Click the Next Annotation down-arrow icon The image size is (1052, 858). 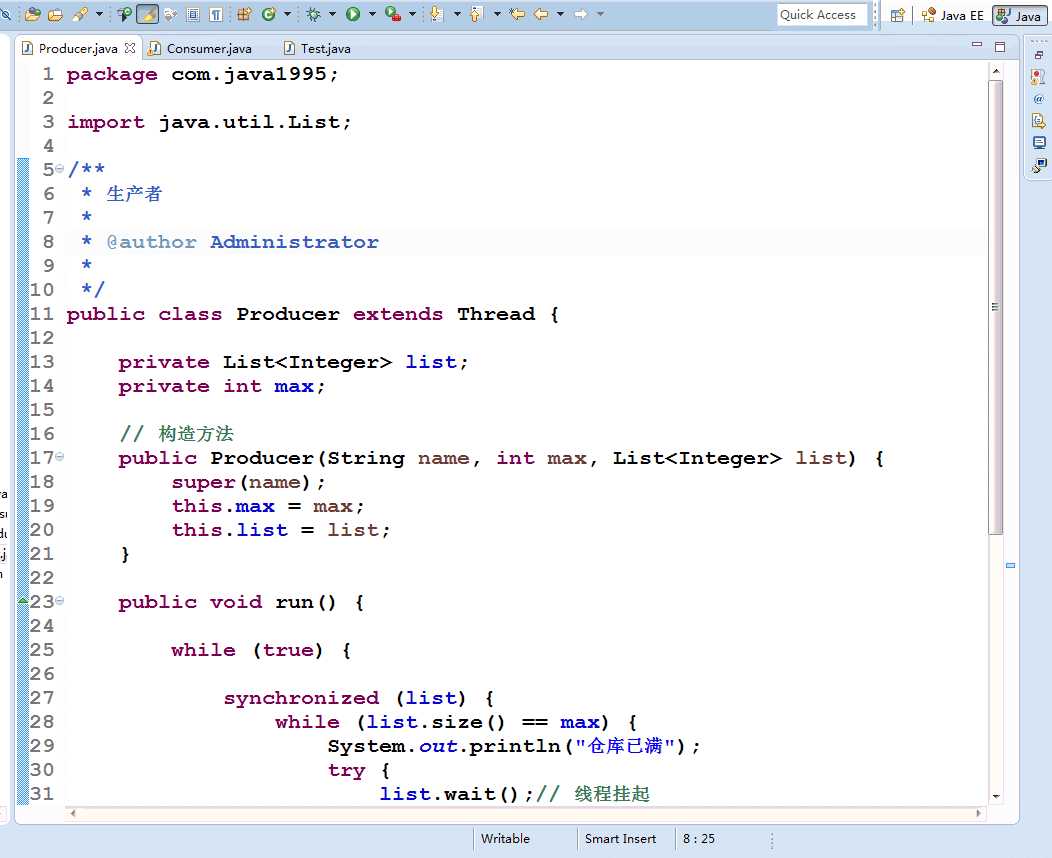pos(436,13)
